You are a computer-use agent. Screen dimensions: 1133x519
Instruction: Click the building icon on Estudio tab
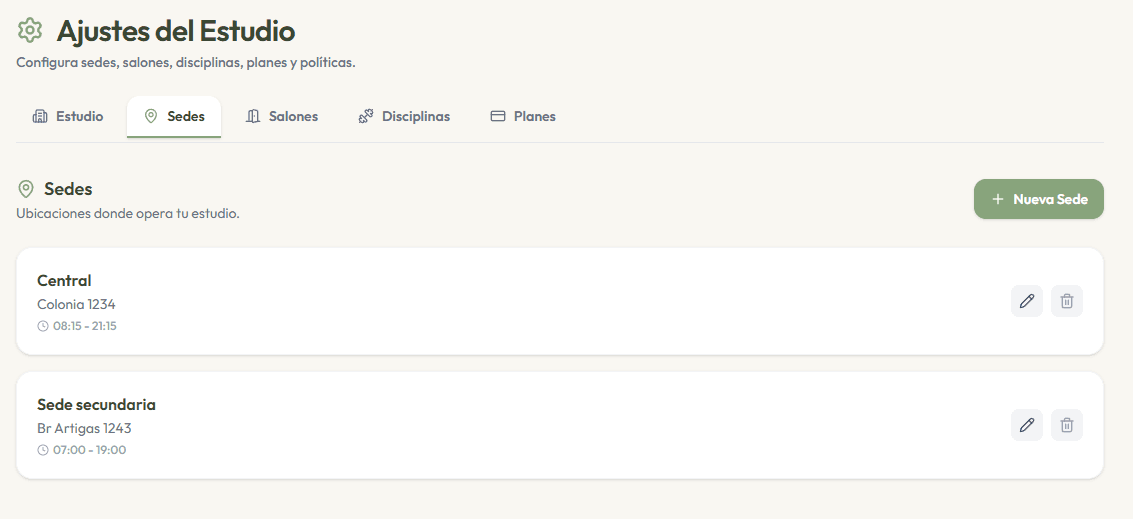(x=40, y=116)
